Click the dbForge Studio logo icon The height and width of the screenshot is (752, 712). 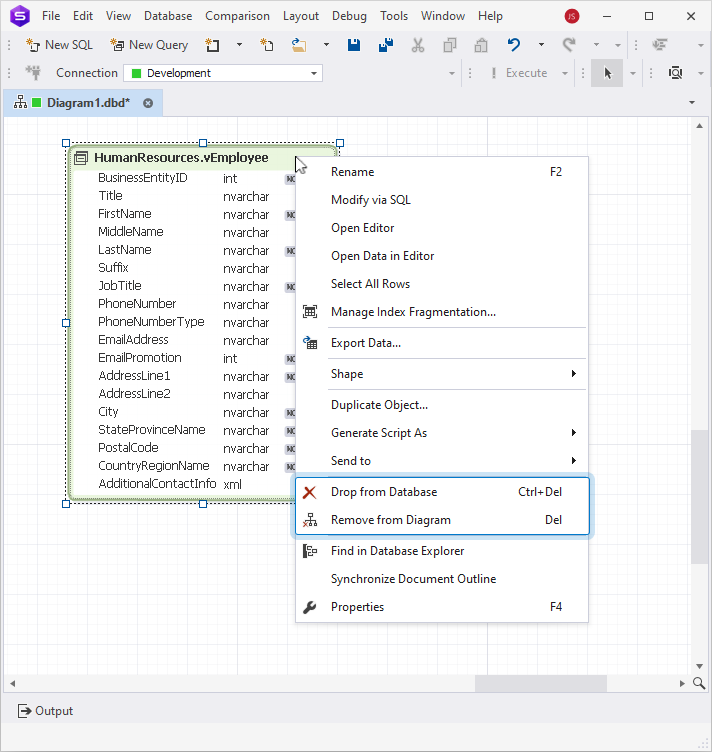20,16
